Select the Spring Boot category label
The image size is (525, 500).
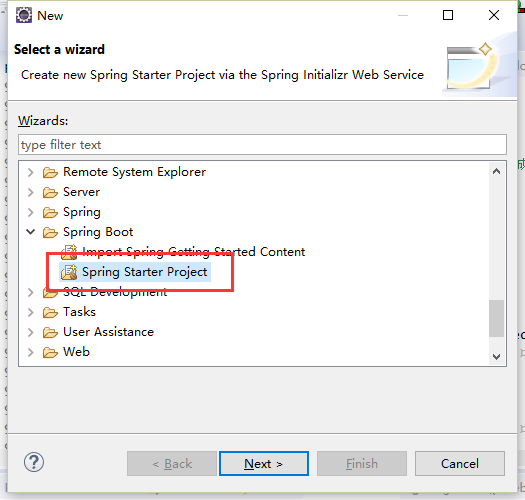tap(98, 232)
